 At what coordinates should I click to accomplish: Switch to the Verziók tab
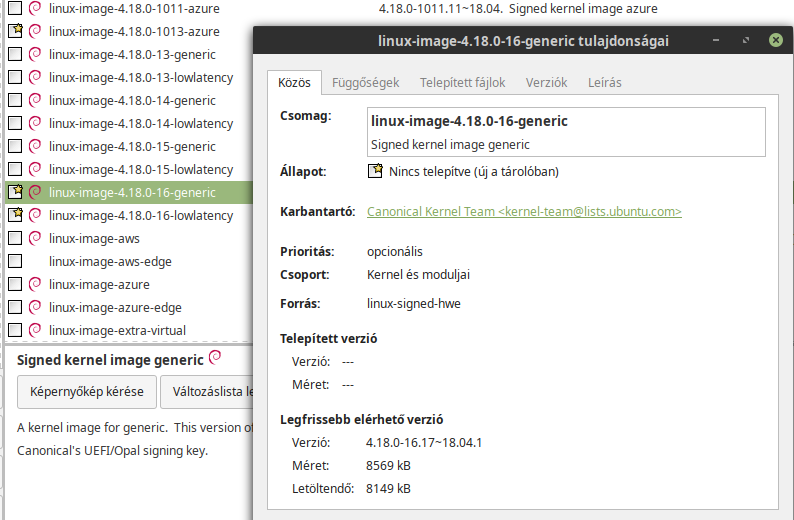[546, 83]
